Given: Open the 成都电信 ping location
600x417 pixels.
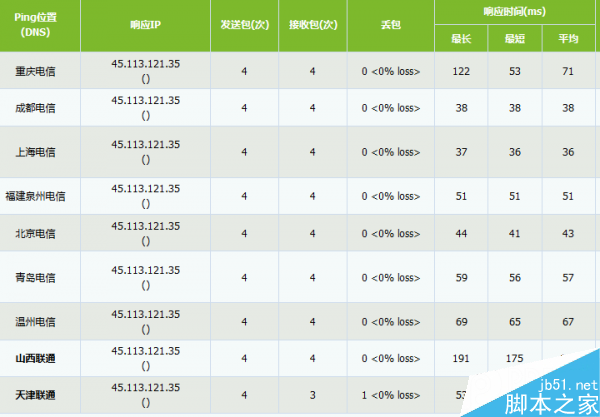Looking at the screenshot, I should click(x=35, y=107).
